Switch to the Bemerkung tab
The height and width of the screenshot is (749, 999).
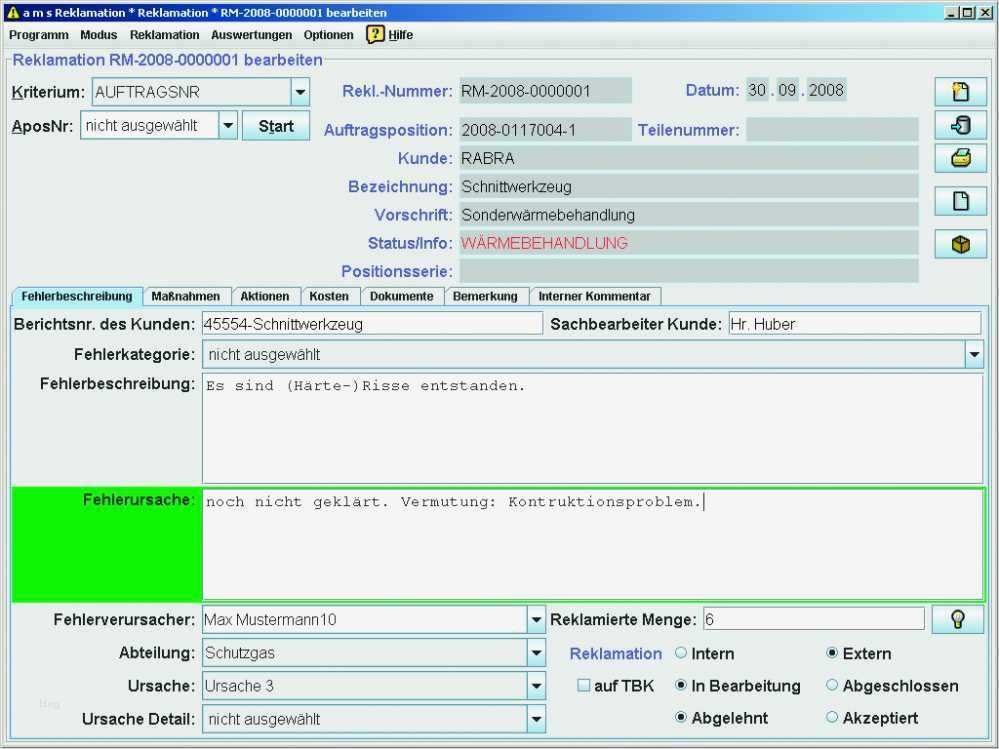[x=485, y=296]
